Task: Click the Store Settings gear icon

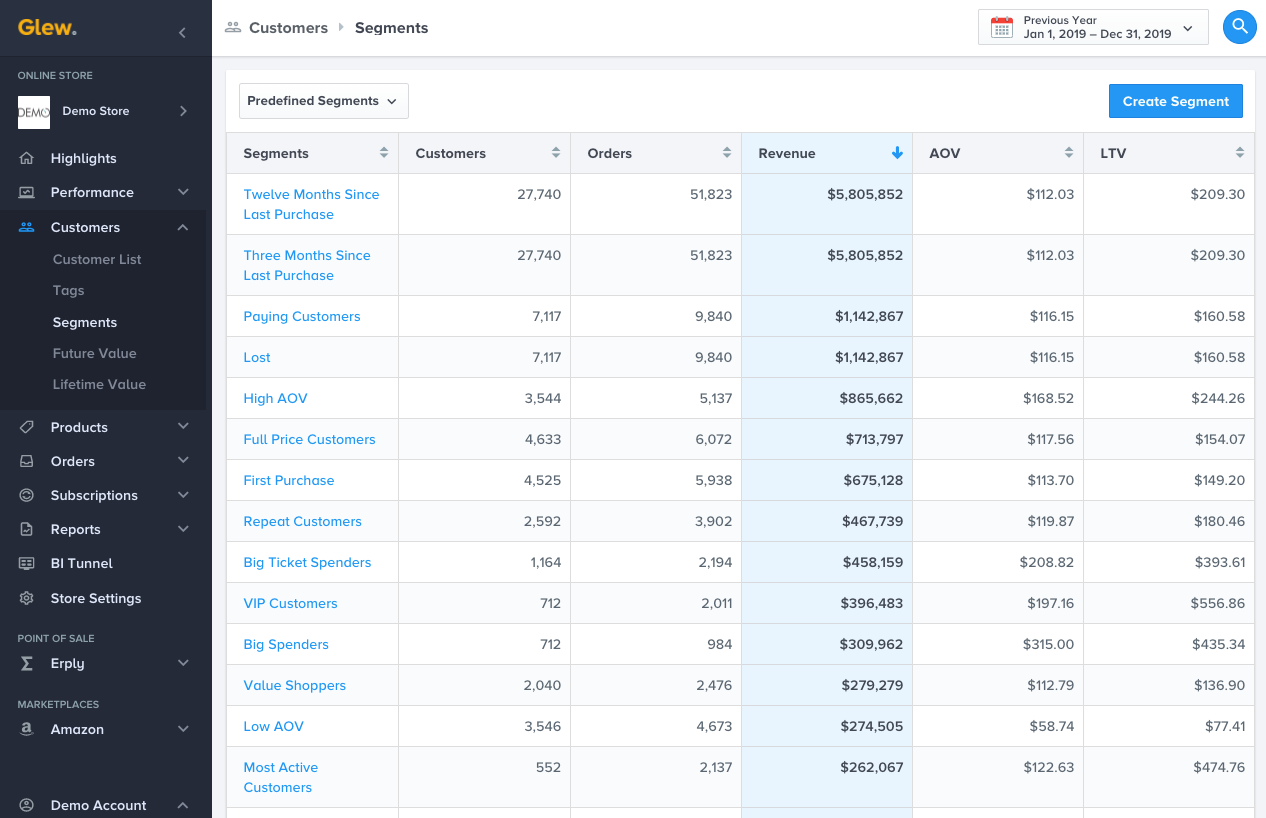Action: point(27,598)
